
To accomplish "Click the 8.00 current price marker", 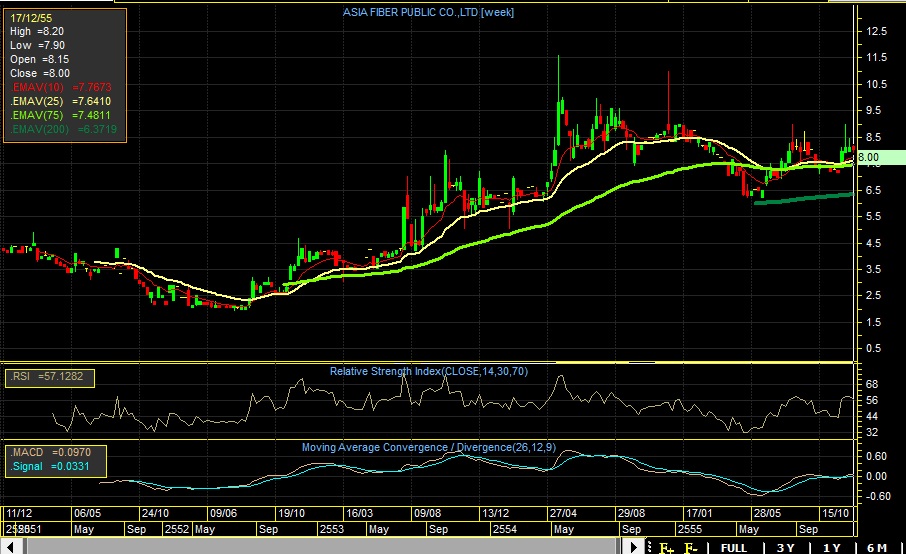I will [x=881, y=157].
